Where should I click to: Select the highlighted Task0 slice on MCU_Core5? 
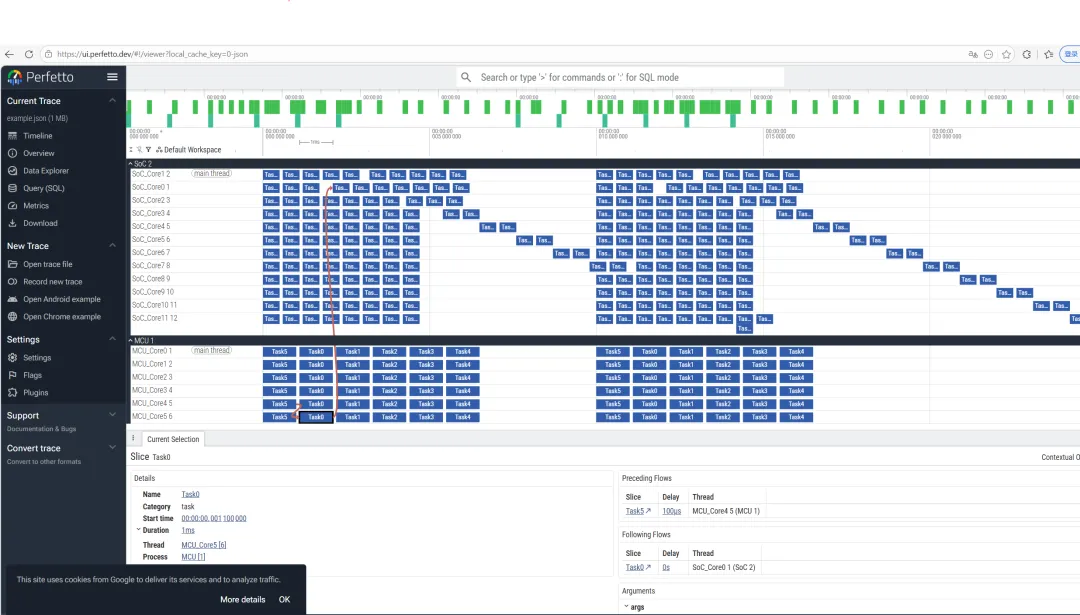[x=316, y=417]
